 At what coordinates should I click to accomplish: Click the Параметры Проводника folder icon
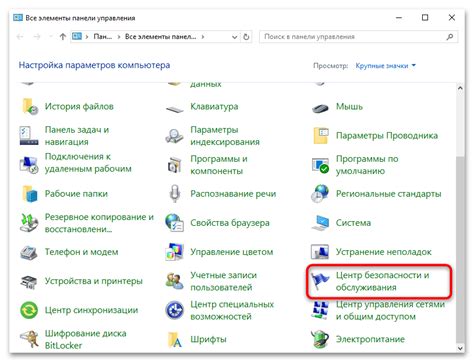coord(321,135)
